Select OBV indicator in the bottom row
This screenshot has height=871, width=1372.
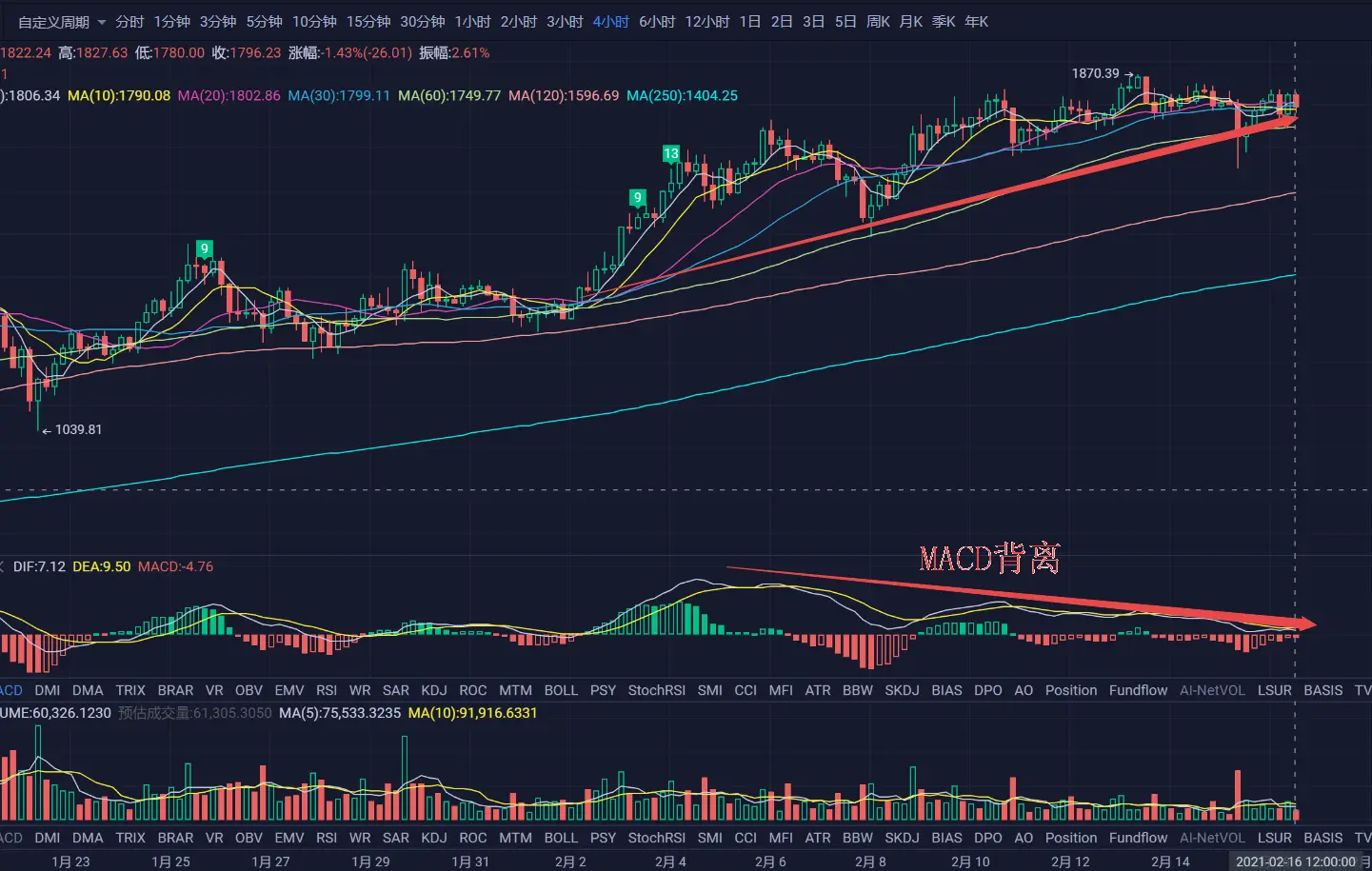(249, 839)
